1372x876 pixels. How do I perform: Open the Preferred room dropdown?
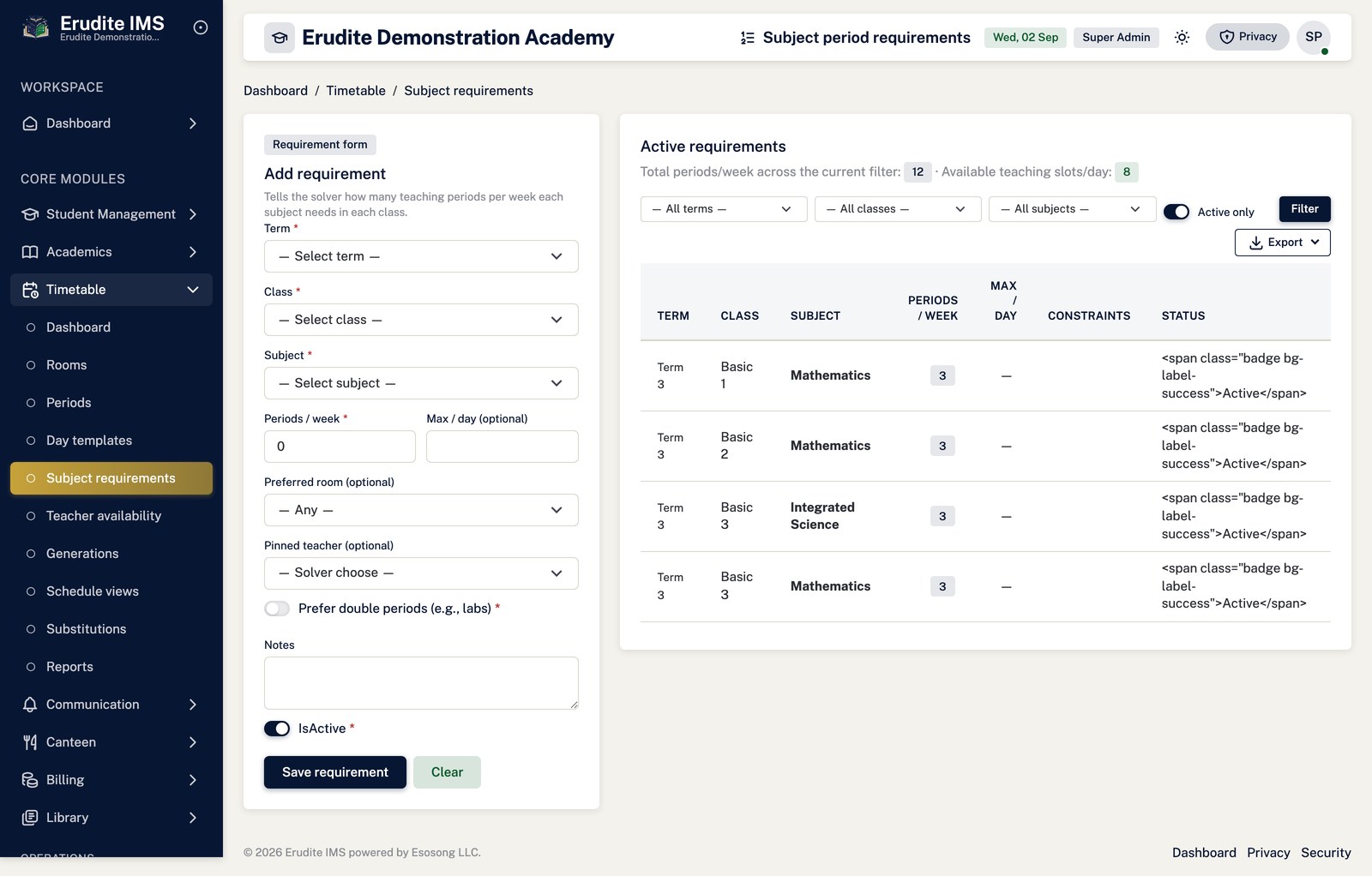pyautogui.click(x=421, y=510)
